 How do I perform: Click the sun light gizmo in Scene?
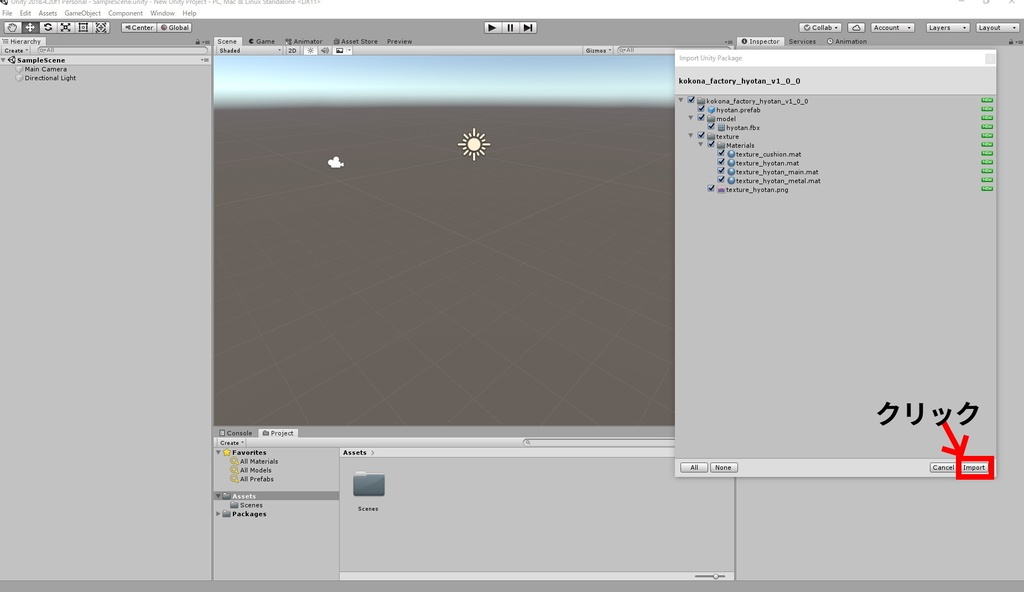click(x=474, y=144)
